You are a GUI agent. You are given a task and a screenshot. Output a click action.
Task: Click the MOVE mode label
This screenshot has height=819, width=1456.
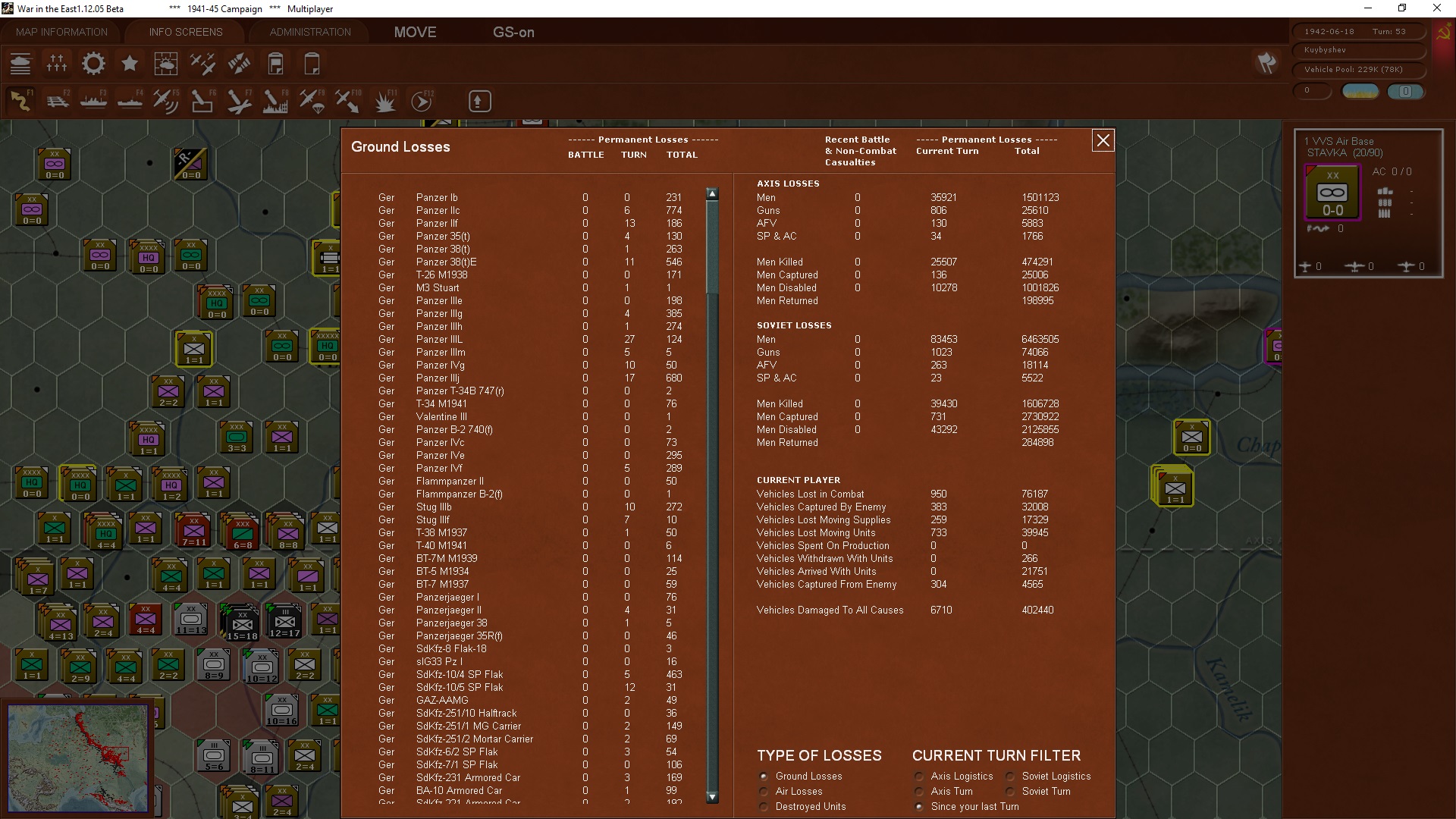415,32
